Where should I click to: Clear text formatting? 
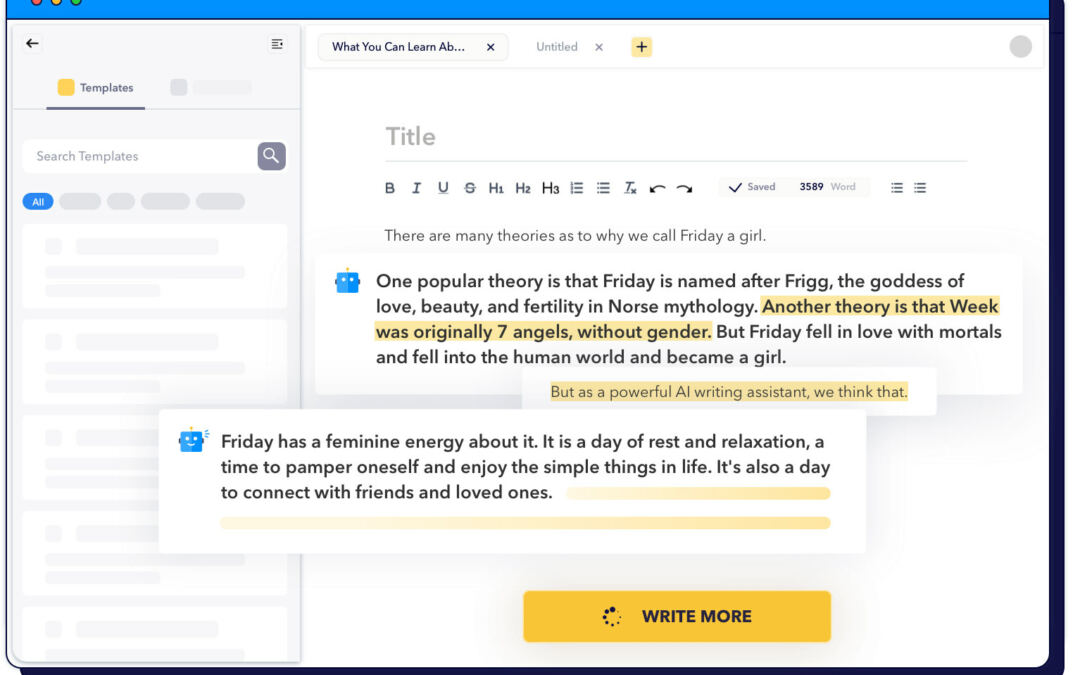click(630, 188)
